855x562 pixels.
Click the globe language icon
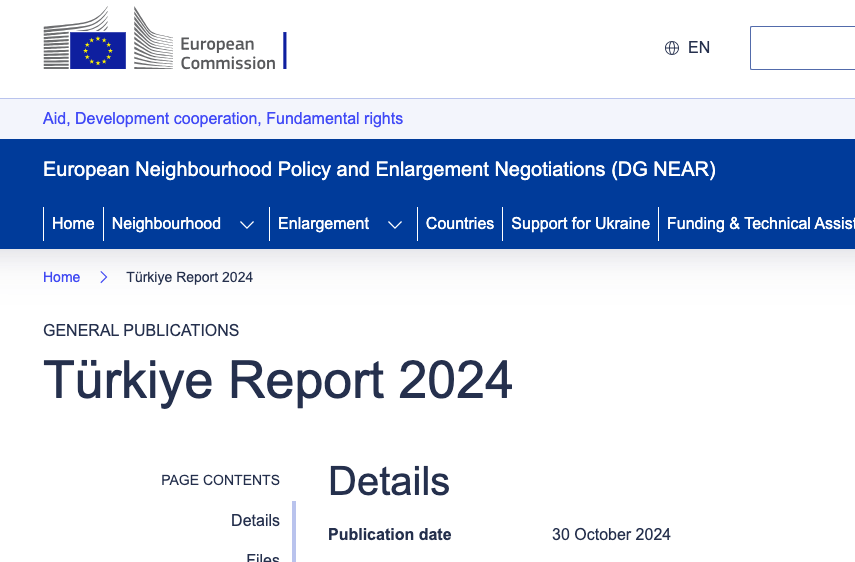pos(672,48)
